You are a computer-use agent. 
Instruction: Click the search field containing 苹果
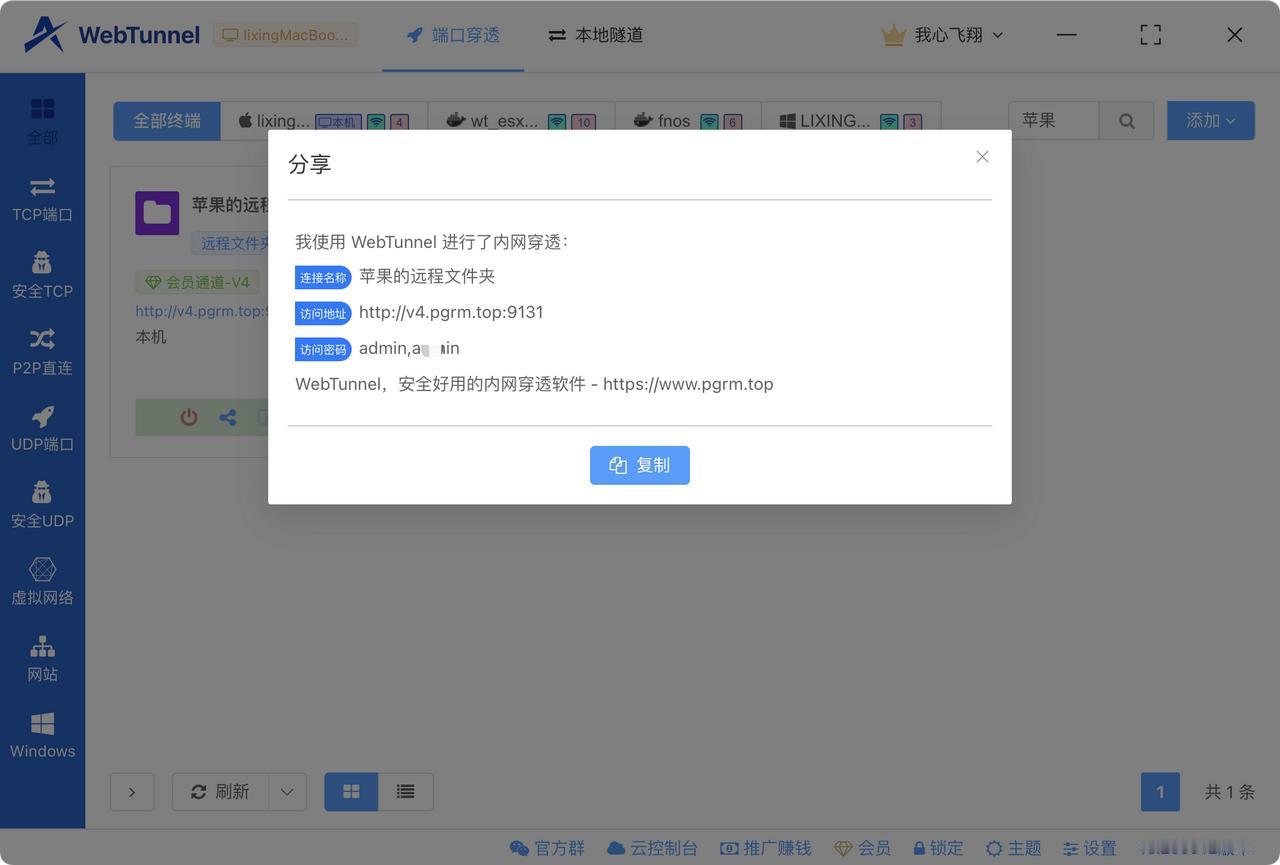point(1054,121)
